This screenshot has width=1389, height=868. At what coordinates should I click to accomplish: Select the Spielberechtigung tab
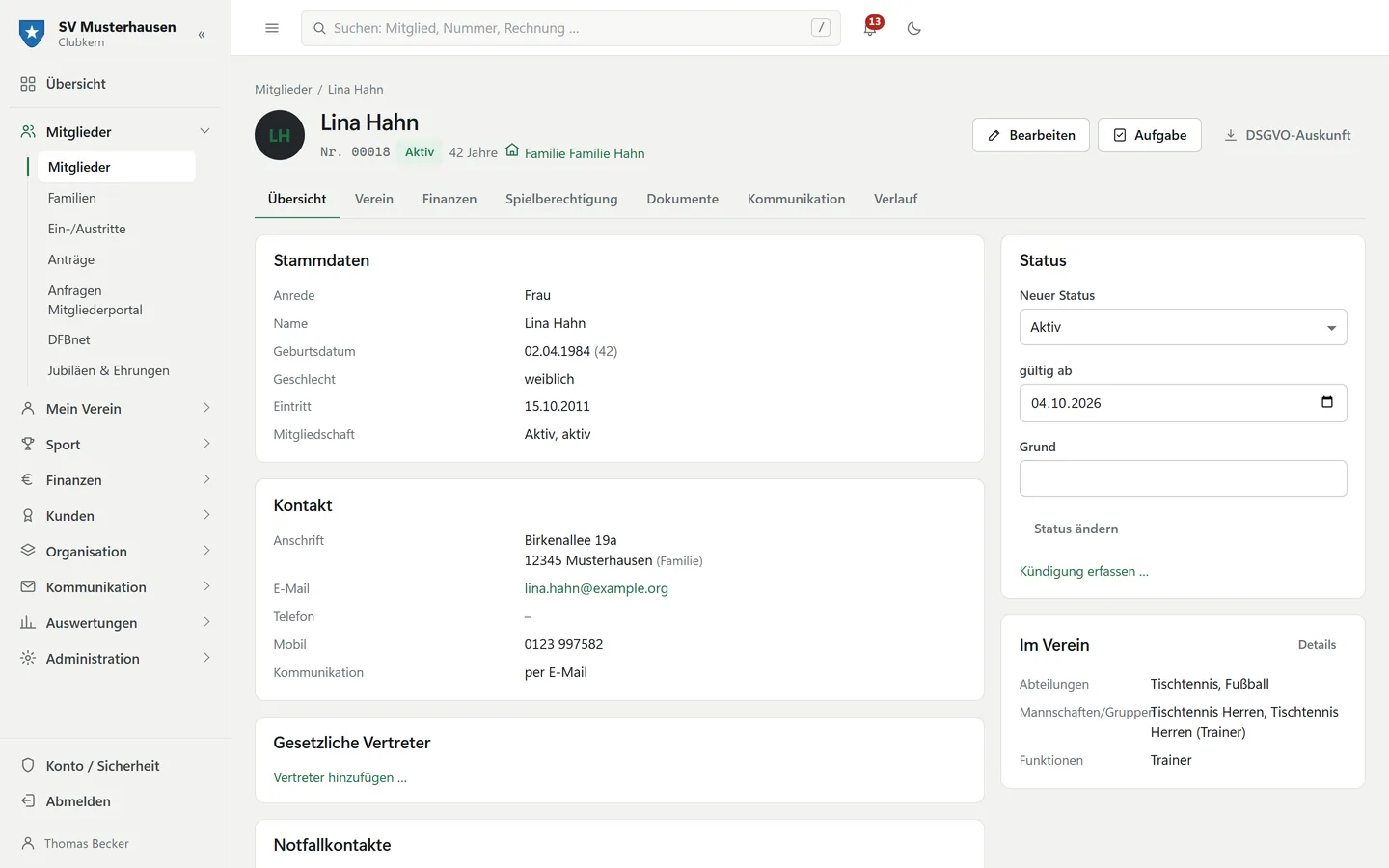point(561,199)
